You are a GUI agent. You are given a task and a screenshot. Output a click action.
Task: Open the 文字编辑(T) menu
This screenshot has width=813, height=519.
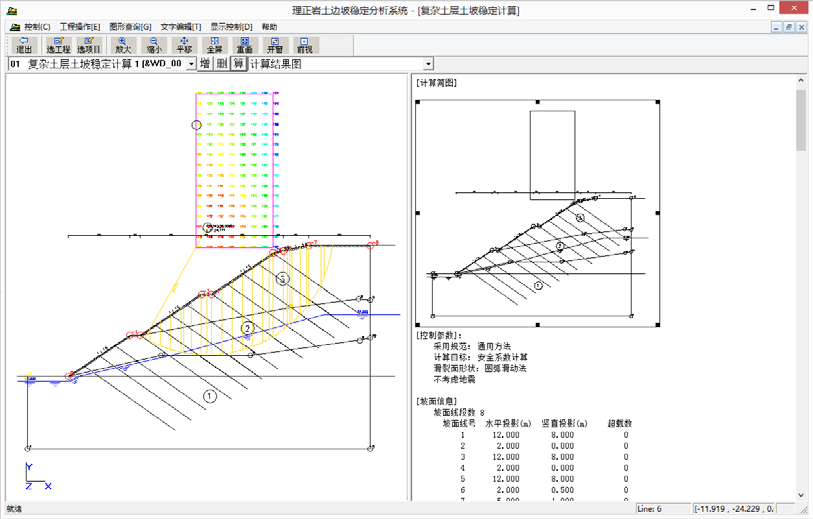coord(181,27)
